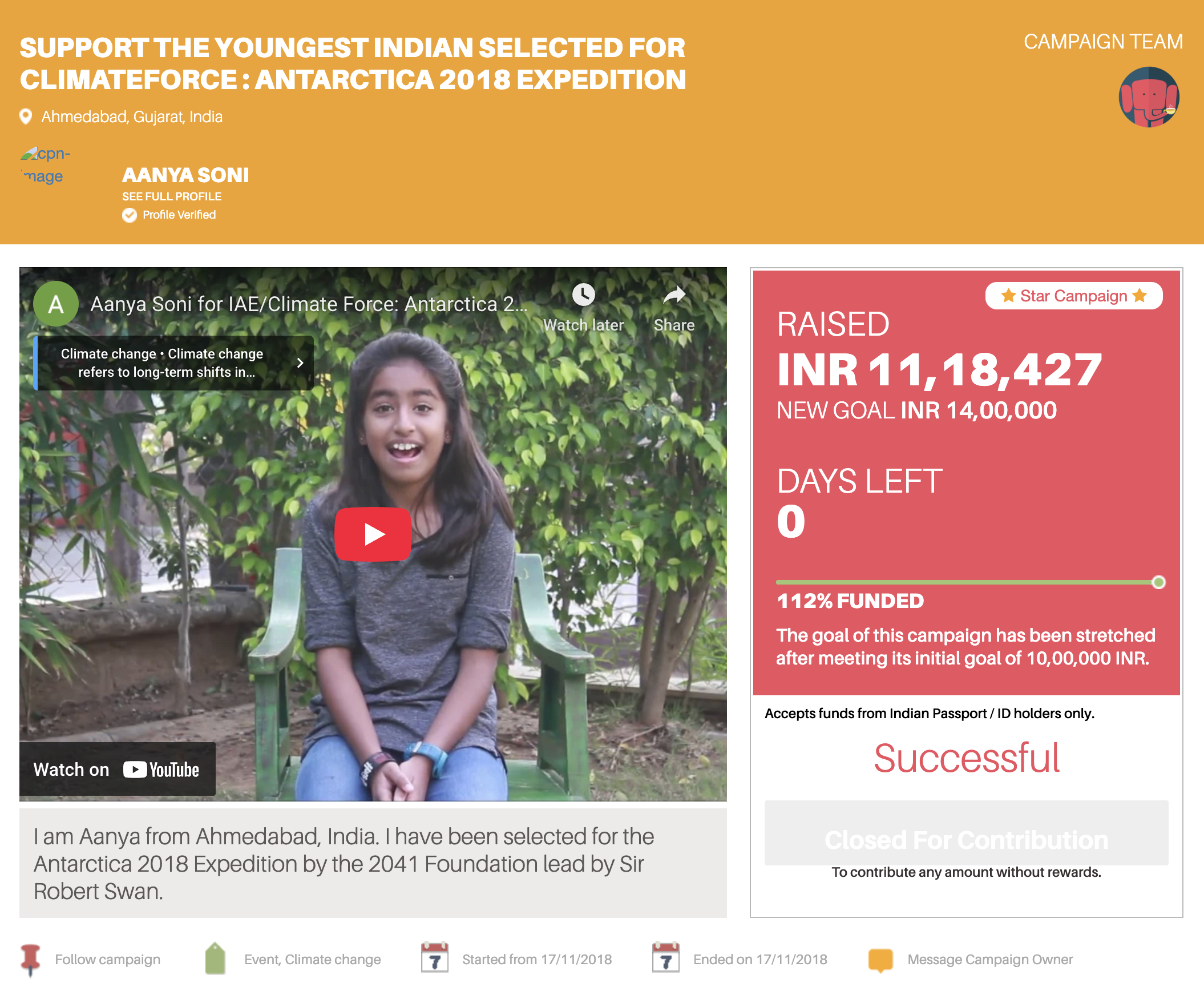Click the location pin icon near Ahmedabad

coord(26,116)
